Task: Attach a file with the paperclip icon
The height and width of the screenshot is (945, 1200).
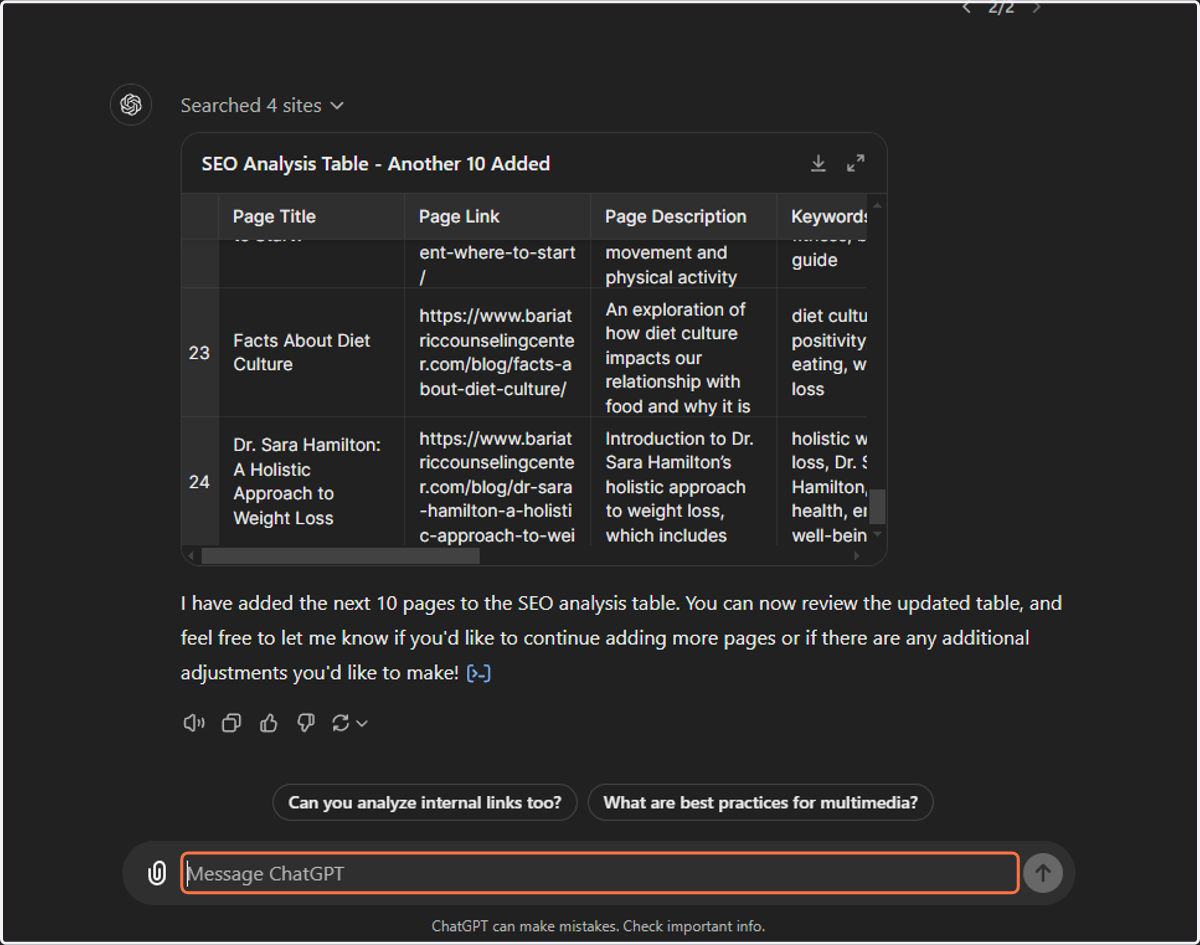Action: (x=157, y=873)
